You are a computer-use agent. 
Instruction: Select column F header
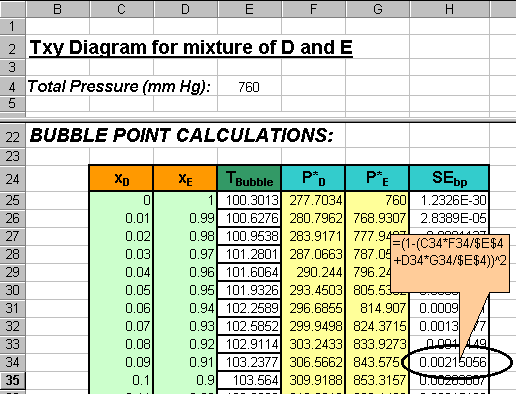tap(313, 9)
